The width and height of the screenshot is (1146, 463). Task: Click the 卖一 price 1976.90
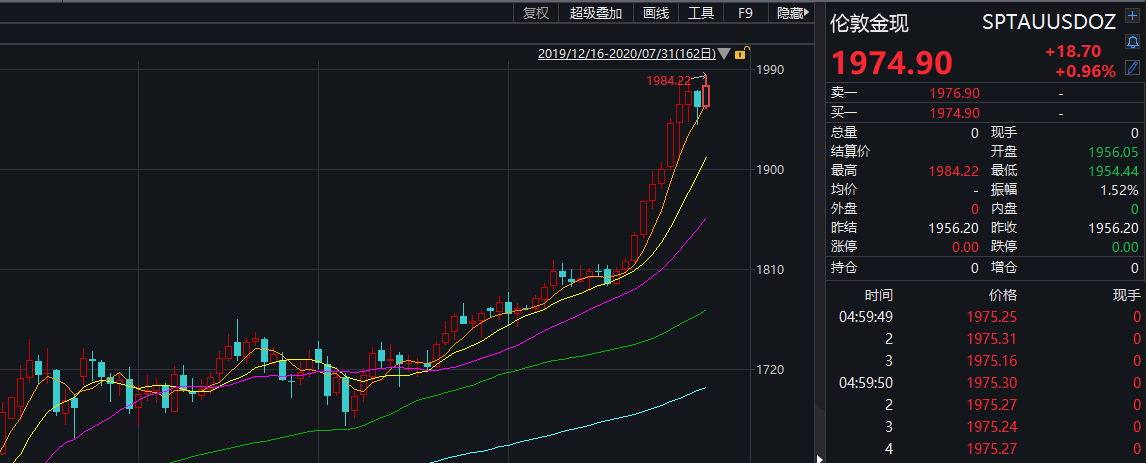[x=954, y=93]
